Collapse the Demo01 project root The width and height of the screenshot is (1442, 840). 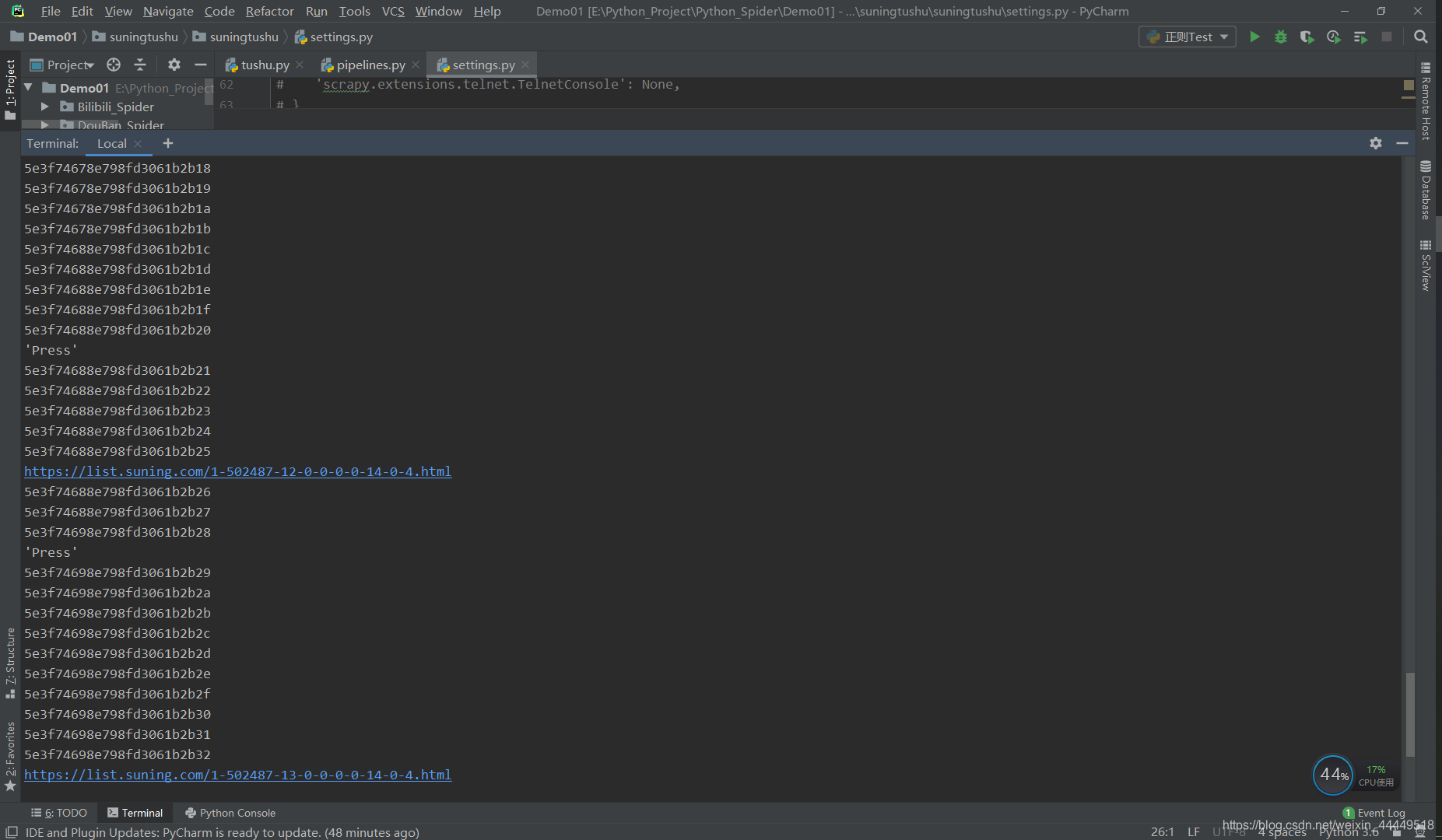(x=29, y=88)
